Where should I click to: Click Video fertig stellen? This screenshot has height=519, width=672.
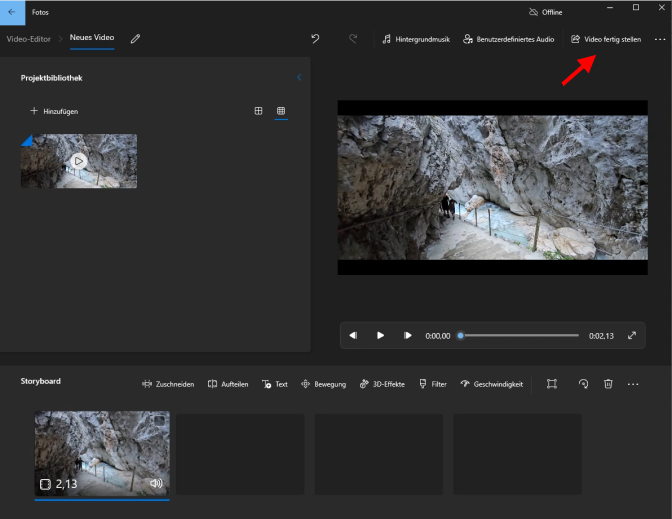point(605,39)
